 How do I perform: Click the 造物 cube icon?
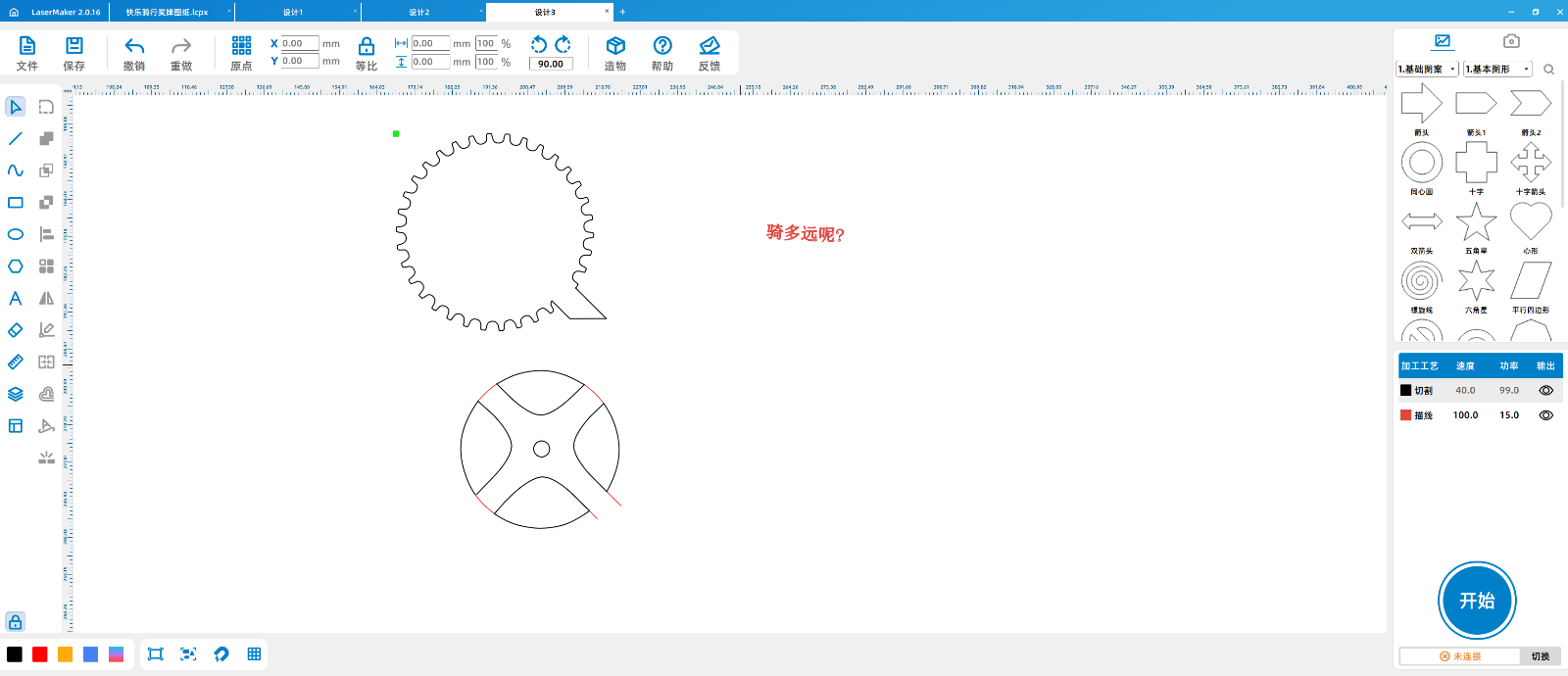coord(615,52)
